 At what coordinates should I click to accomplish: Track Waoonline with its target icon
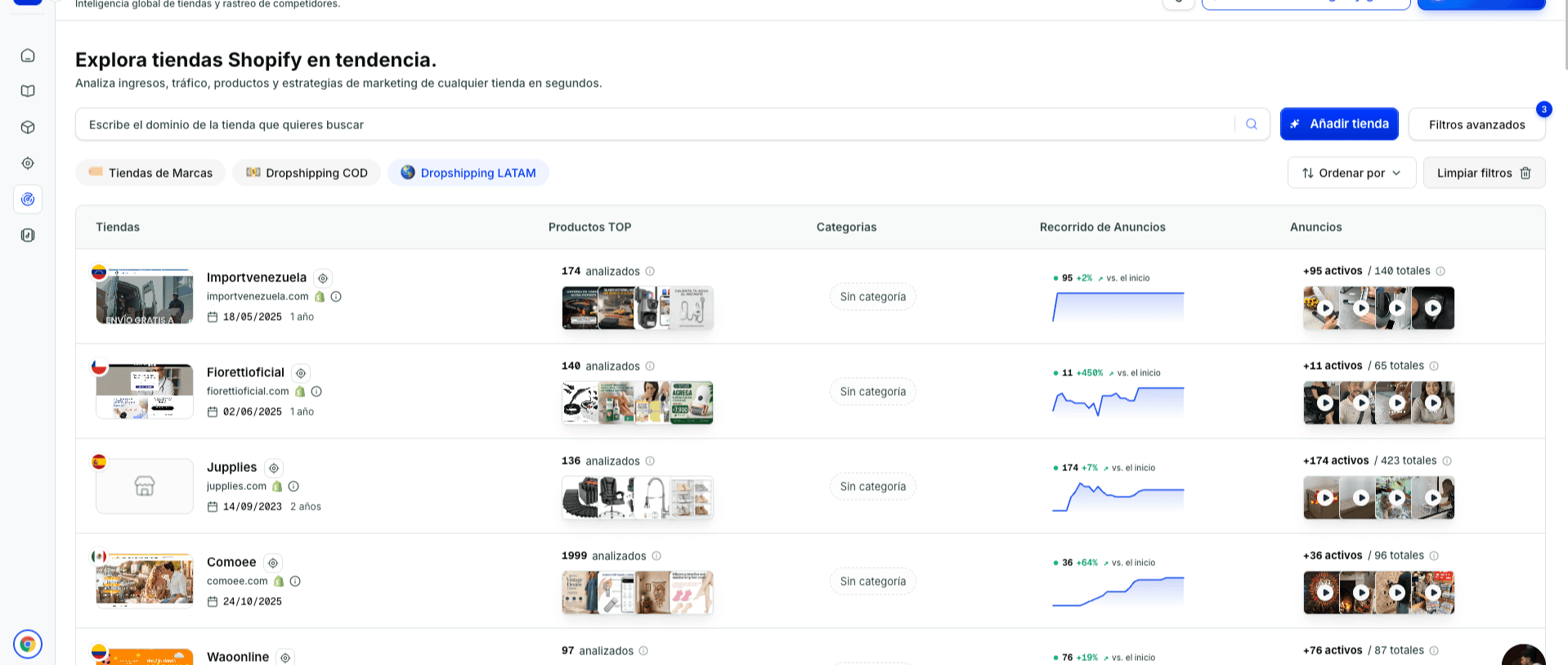(285, 658)
